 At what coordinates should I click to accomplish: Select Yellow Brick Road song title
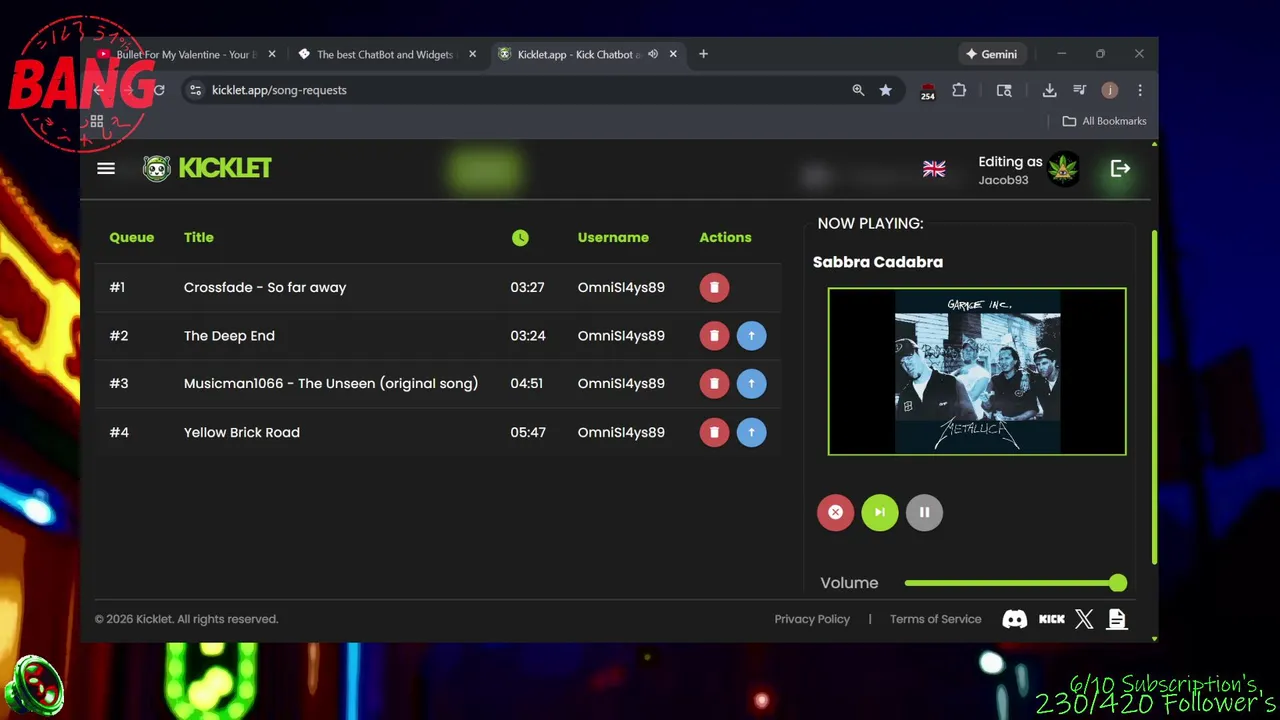pyautogui.click(x=242, y=432)
